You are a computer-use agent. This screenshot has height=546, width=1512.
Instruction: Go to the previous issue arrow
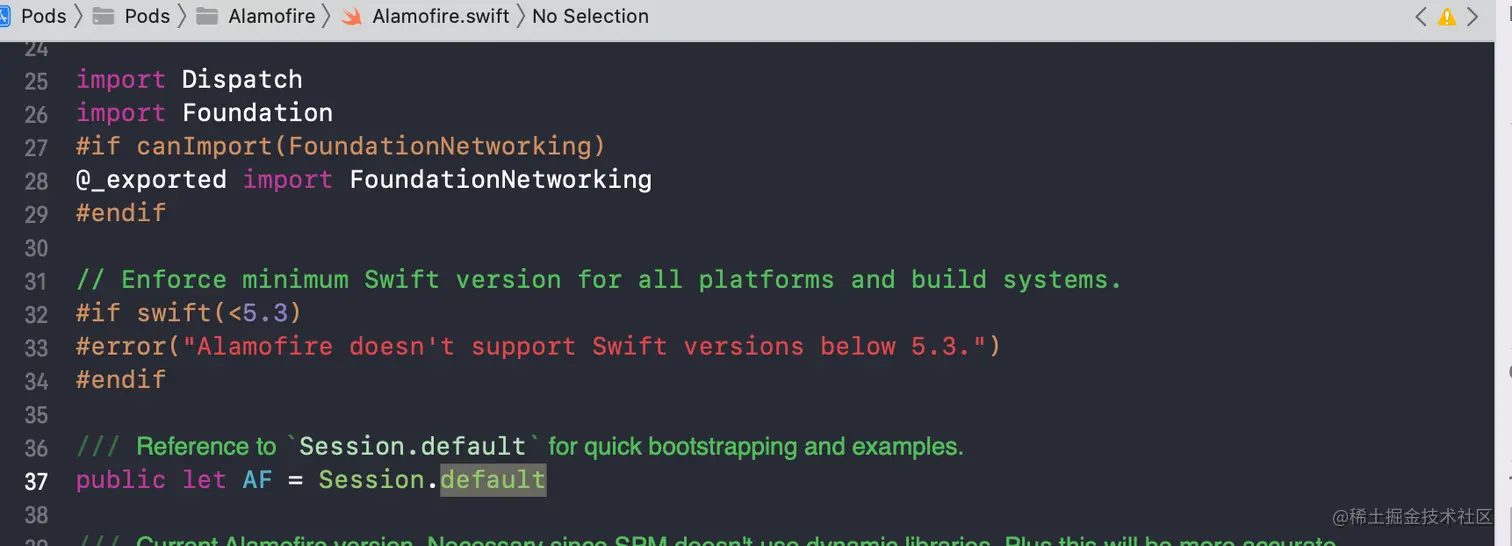click(x=1421, y=16)
